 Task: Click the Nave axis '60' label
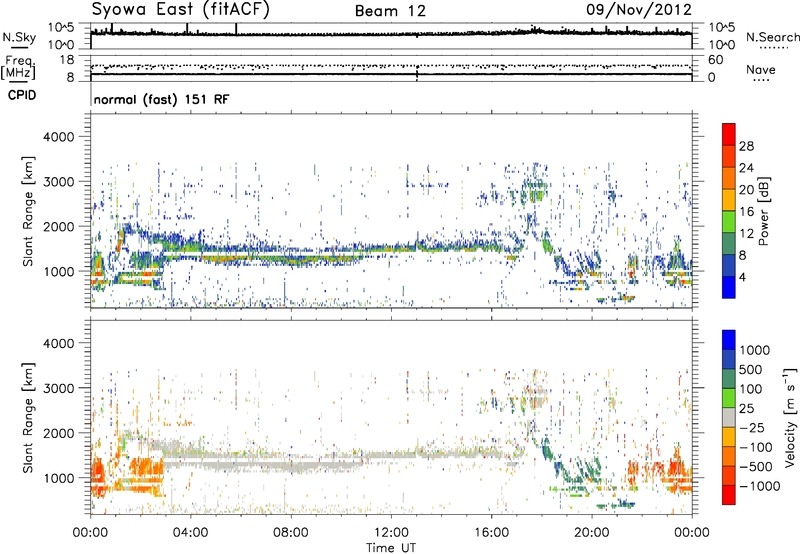pyautogui.click(x=715, y=60)
